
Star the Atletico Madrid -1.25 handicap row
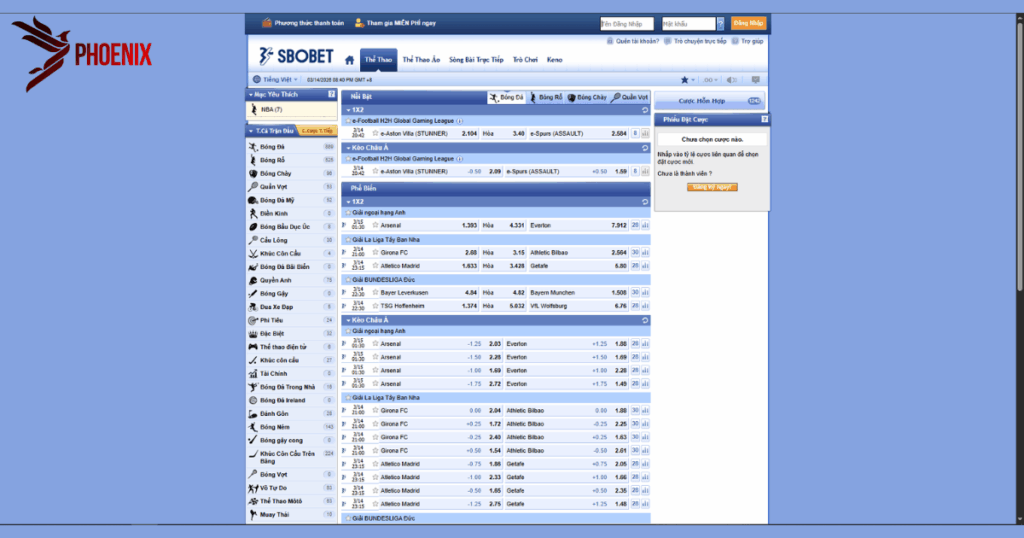[375, 504]
